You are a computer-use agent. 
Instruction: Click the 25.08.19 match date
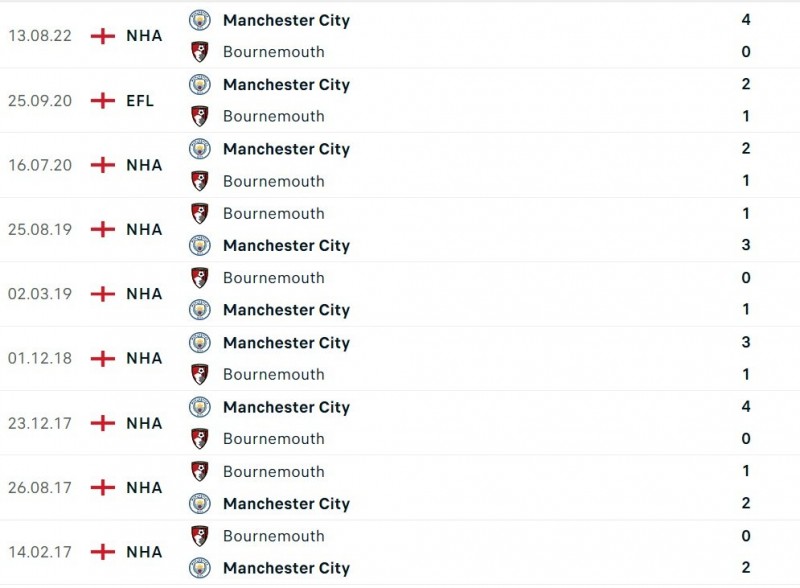tap(40, 229)
